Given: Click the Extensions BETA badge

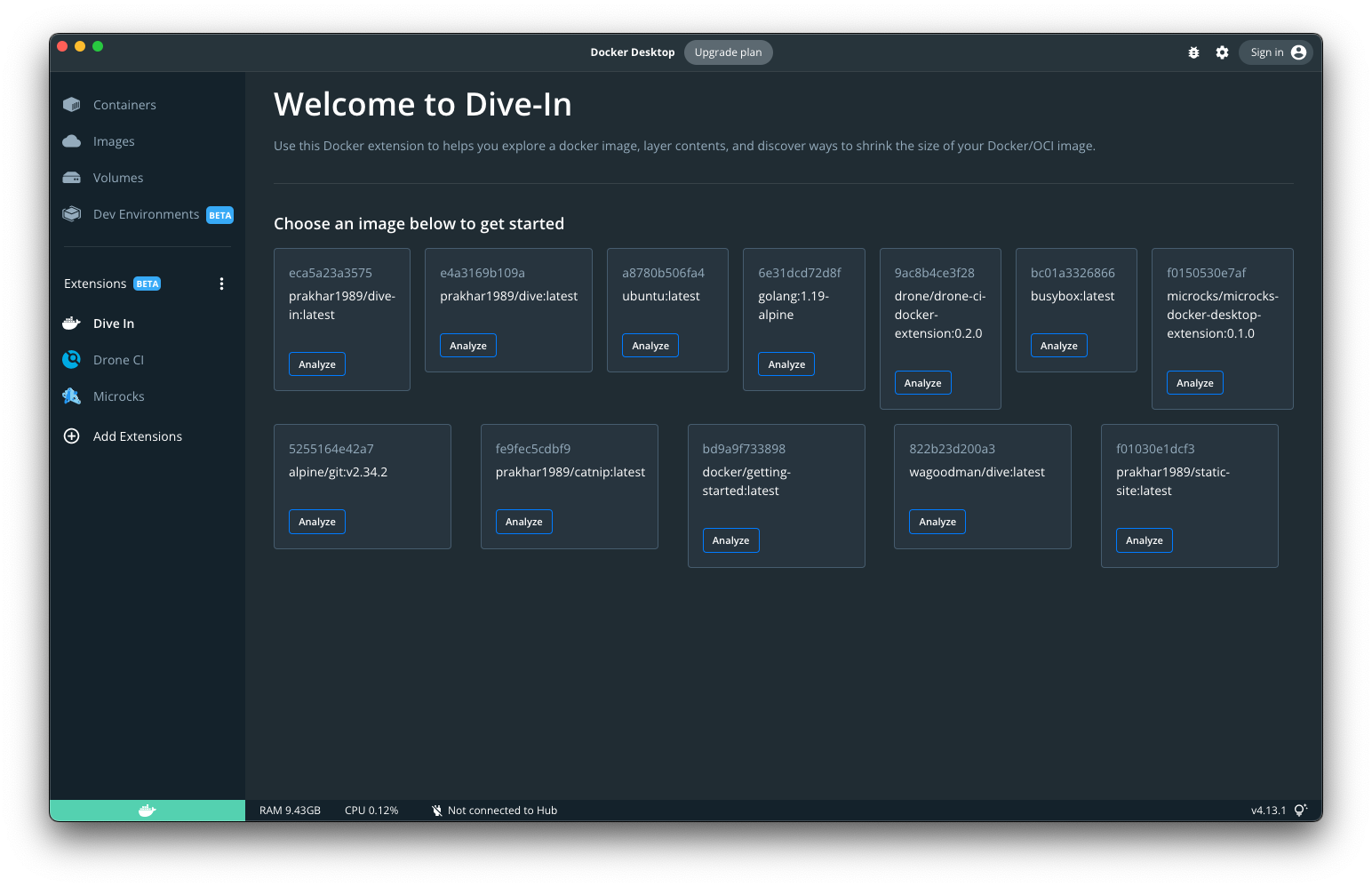Looking at the screenshot, I should pyautogui.click(x=148, y=284).
